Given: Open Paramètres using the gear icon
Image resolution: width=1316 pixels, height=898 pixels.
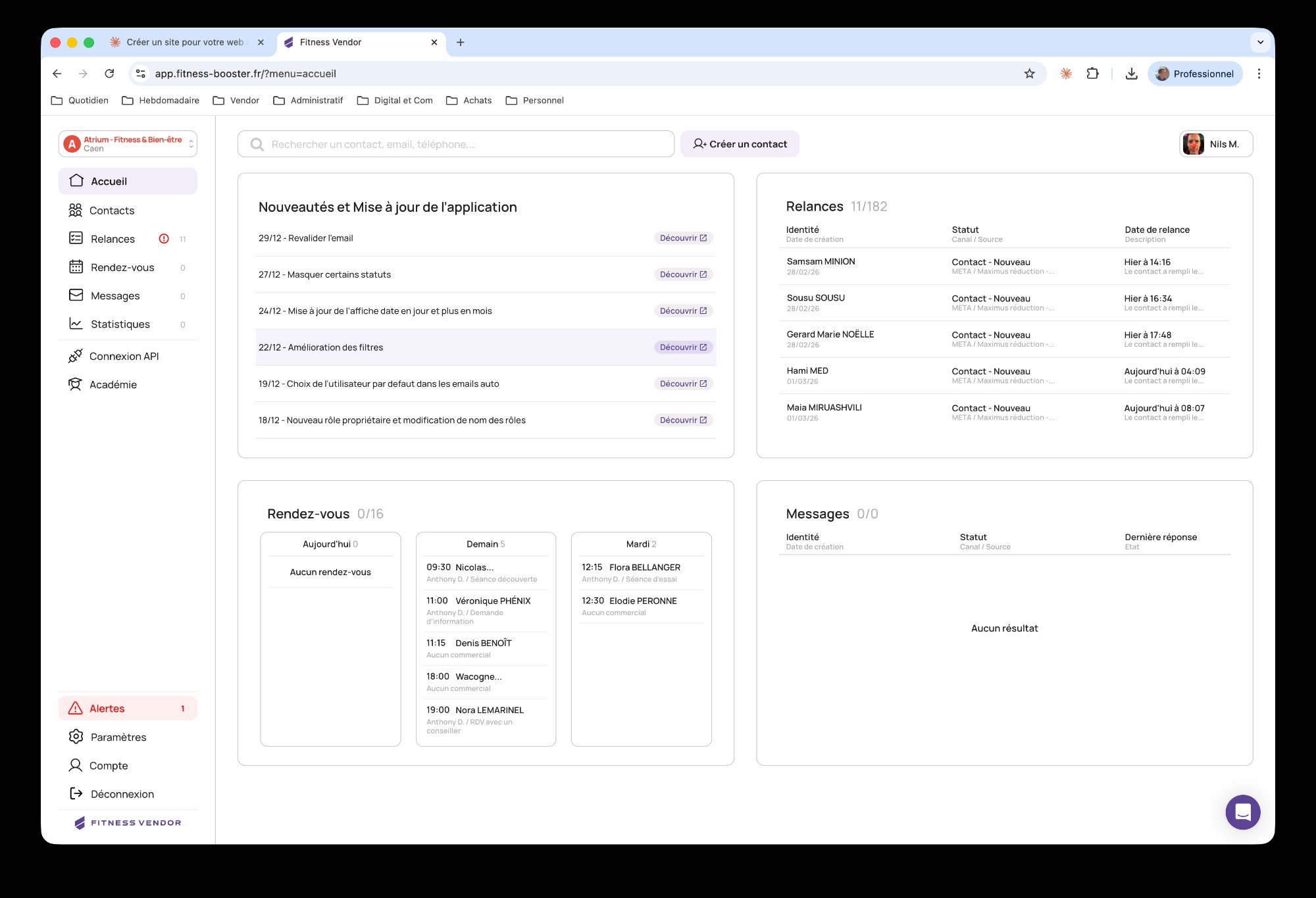Looking at the screenshot, I should coord(76,737).
